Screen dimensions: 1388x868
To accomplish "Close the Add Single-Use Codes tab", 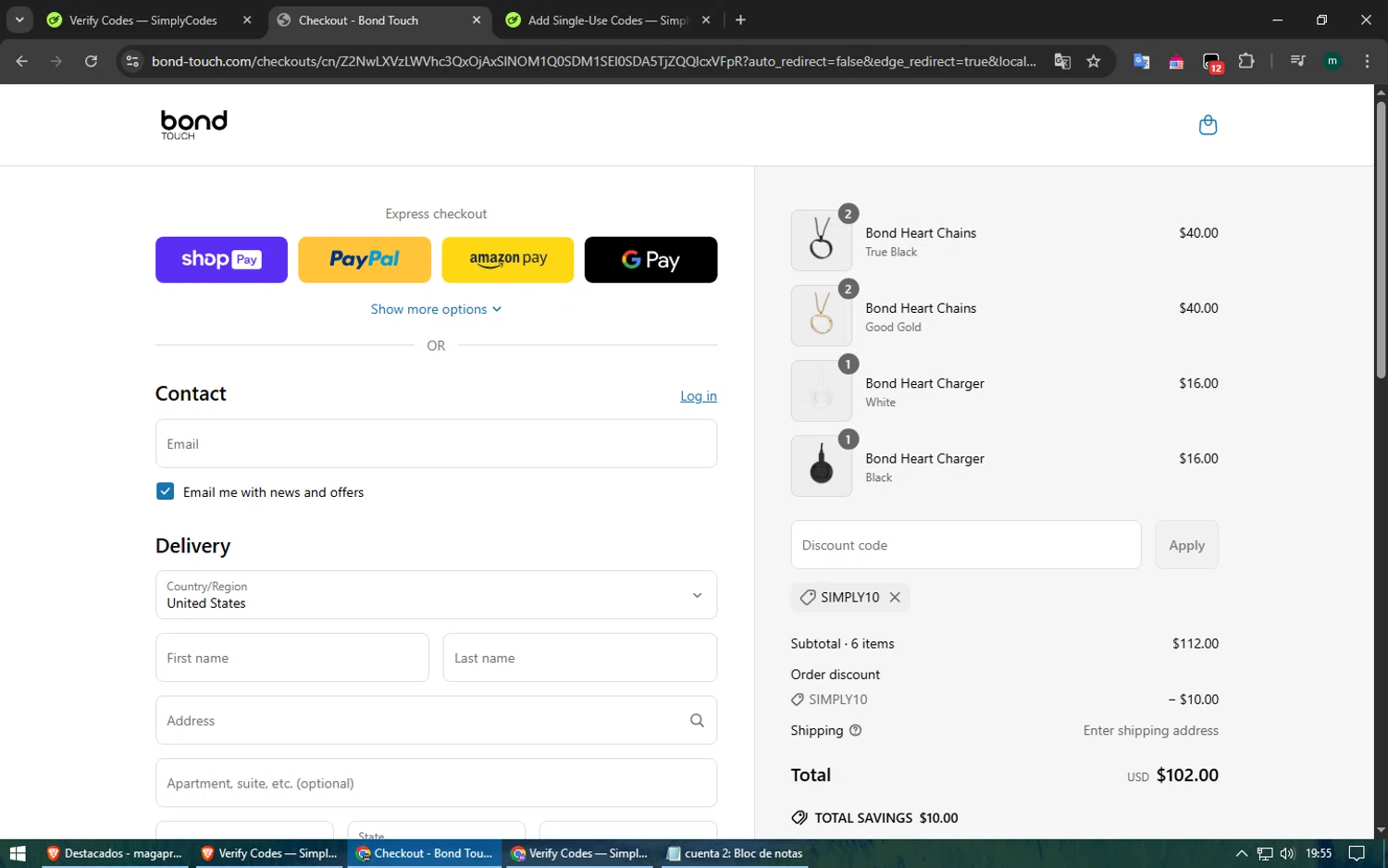I will [x=706, y=19].
